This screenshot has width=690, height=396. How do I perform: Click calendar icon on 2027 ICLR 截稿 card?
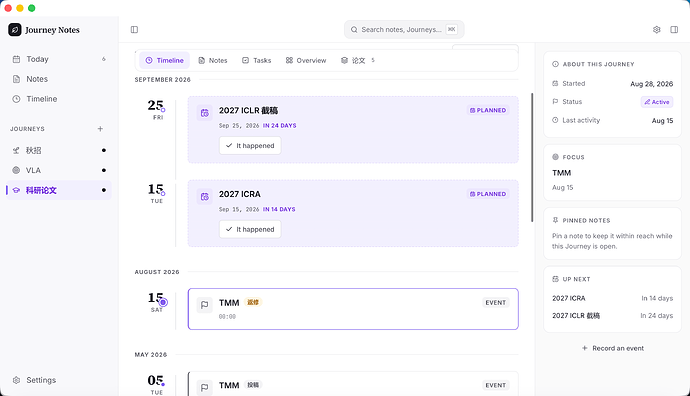click(205, 113)
